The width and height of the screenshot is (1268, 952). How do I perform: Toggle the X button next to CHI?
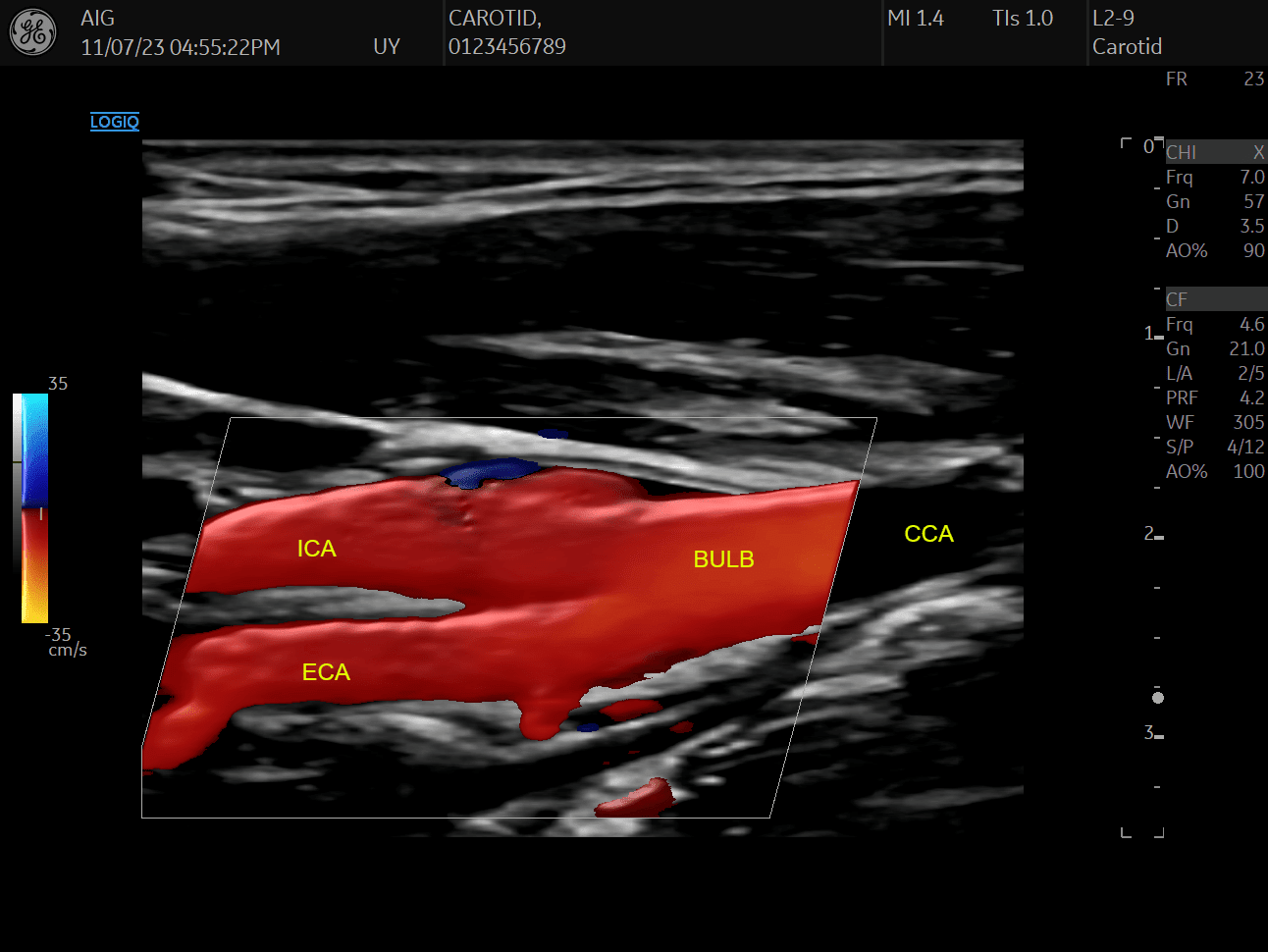pyautogui.click(x=1259, y=152)
